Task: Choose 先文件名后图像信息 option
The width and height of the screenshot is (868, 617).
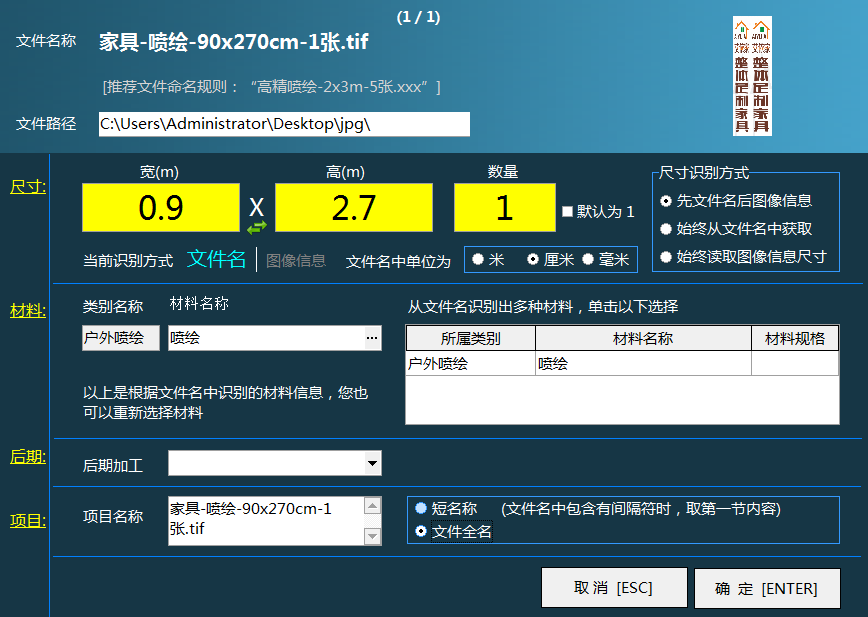Action: 666,201
